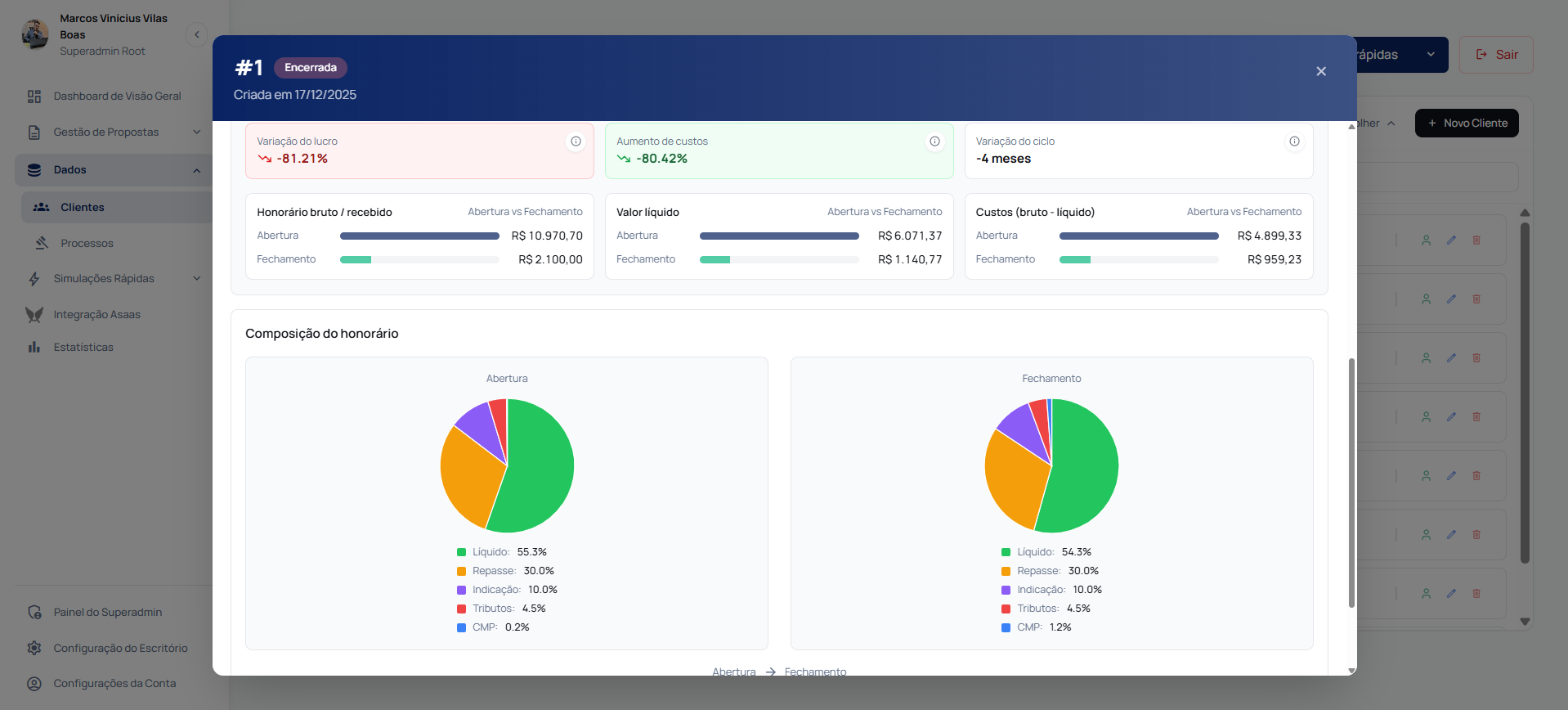The image size is (1568, 710).
Task: Close the #1 simulation modal
Action: [1320, 72]
